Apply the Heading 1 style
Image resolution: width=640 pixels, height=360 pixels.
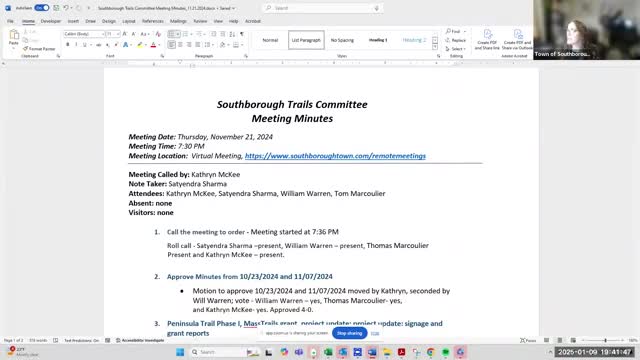coord(378,40)
